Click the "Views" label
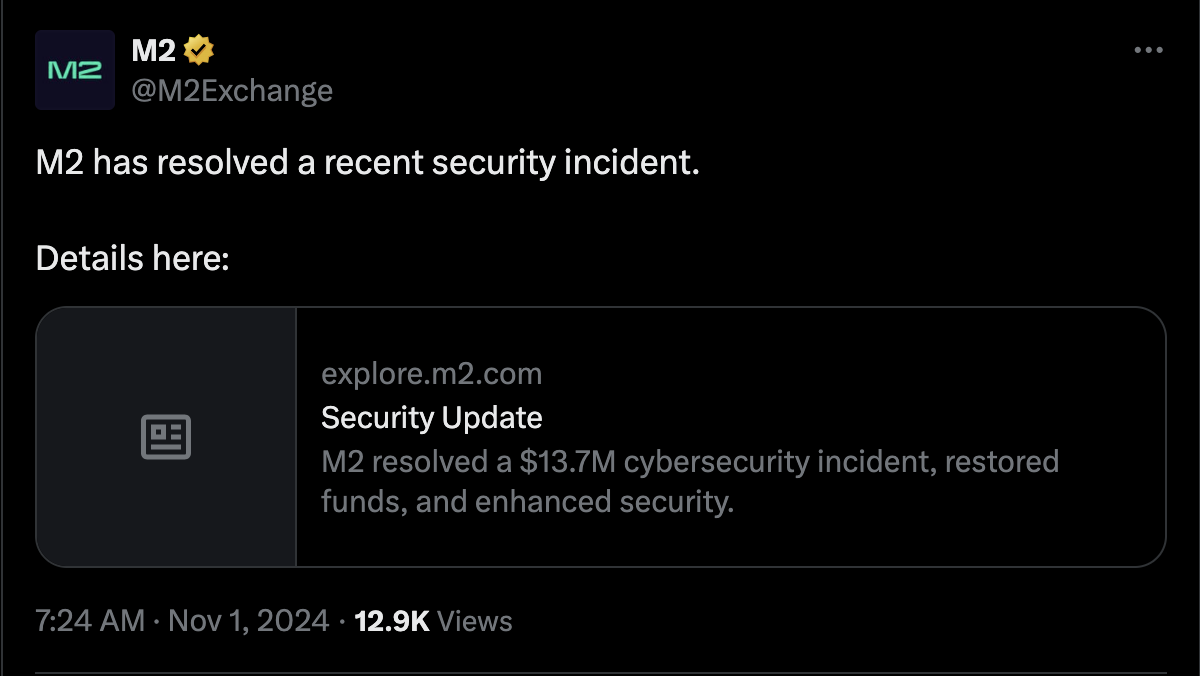This screenshot has height=676, width=1200. pyautogui.click(x=475, y=621)
